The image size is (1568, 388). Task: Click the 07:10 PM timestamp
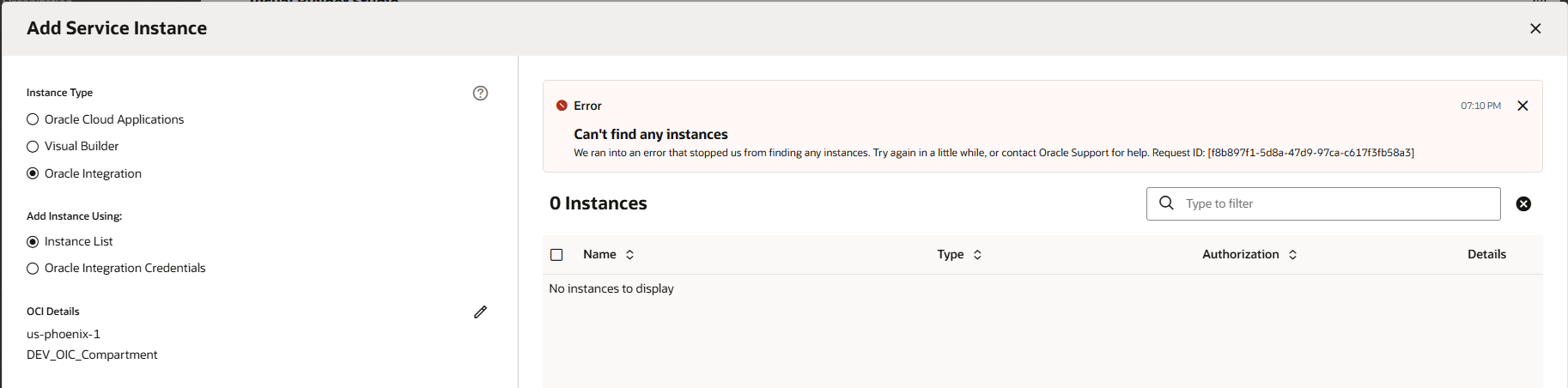(1480, 106)
